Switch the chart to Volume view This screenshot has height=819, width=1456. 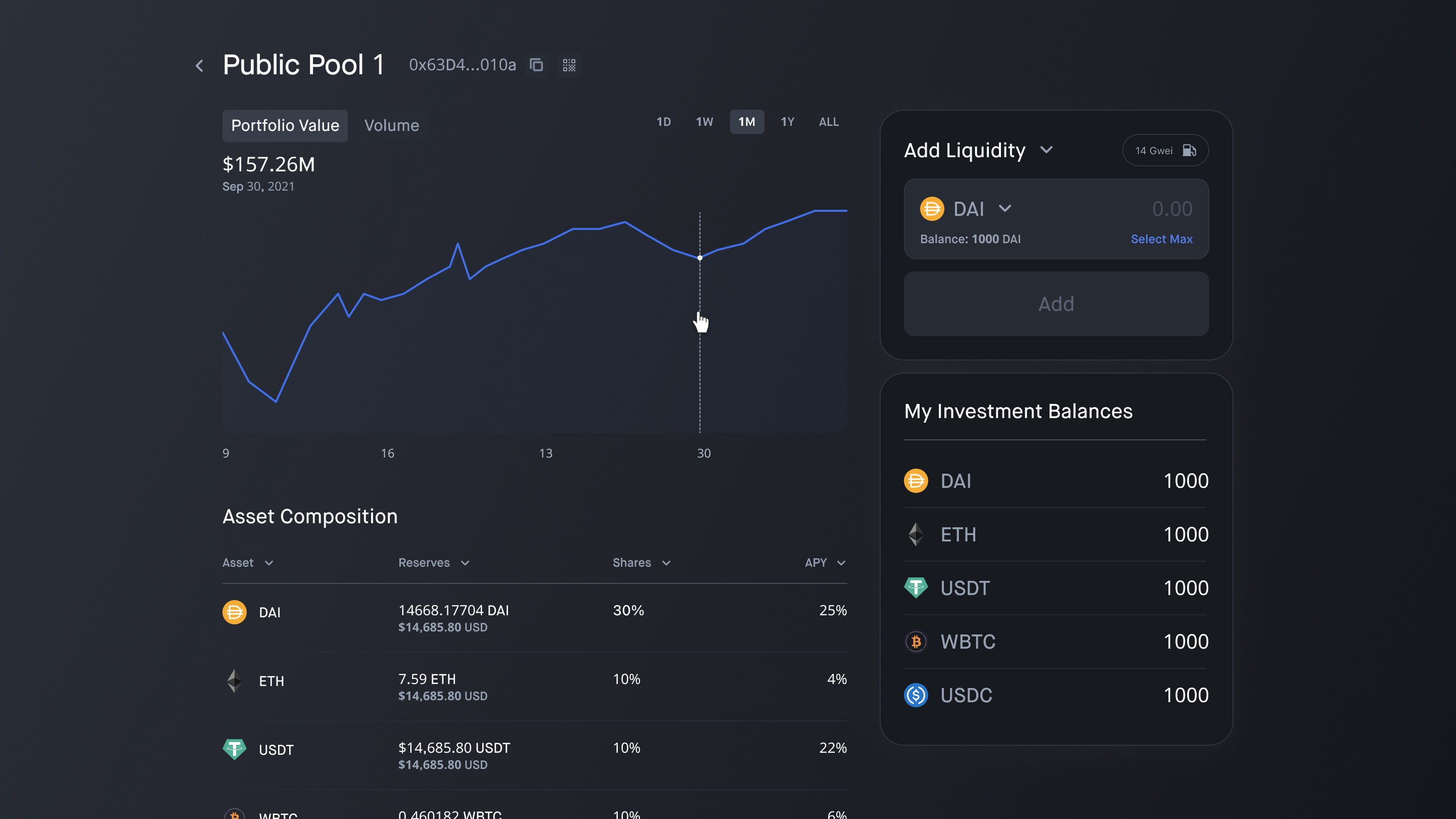pyautogui.click(x=392, y=125)
